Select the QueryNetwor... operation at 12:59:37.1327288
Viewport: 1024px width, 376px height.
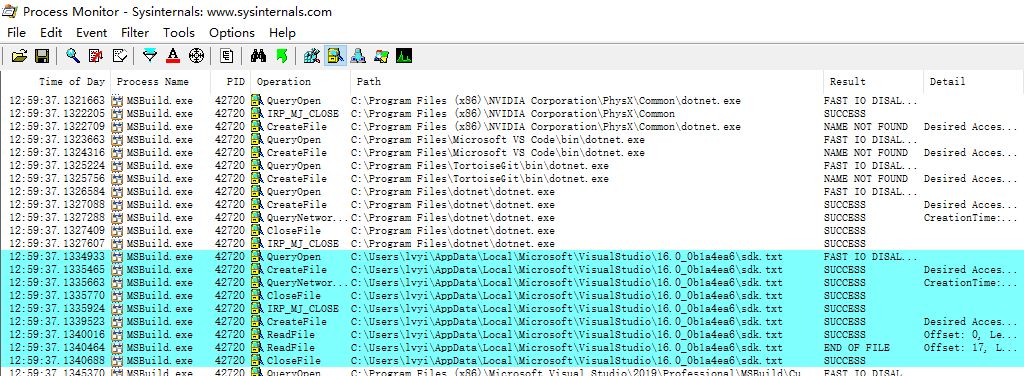pyautogui.click(x=307, y=218)
